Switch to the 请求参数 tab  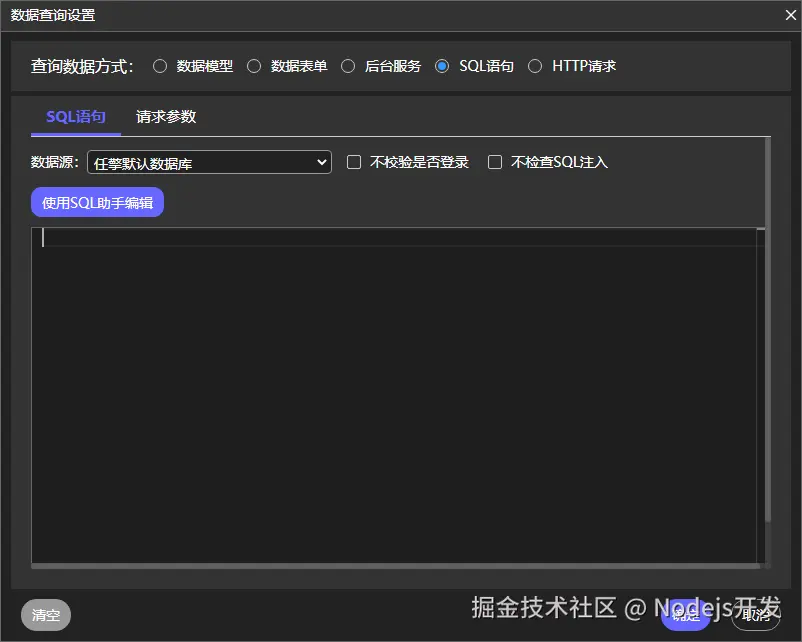point(164,116)
